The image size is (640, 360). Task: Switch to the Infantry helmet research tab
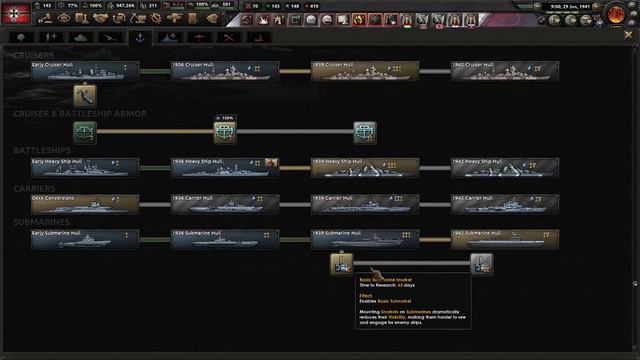click(21, 38)
